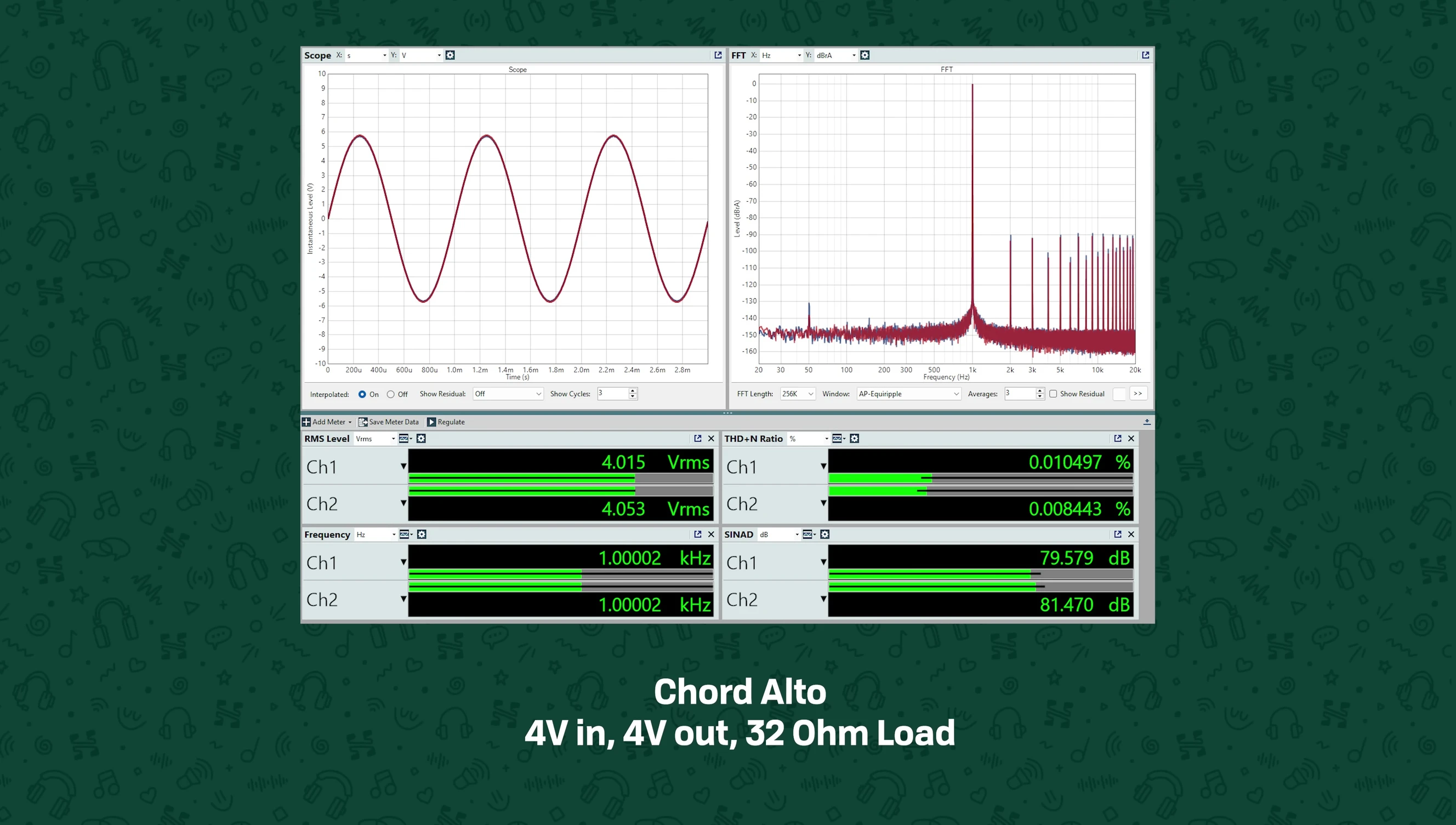Click the 79.579 dB reading

[1085, 558]
